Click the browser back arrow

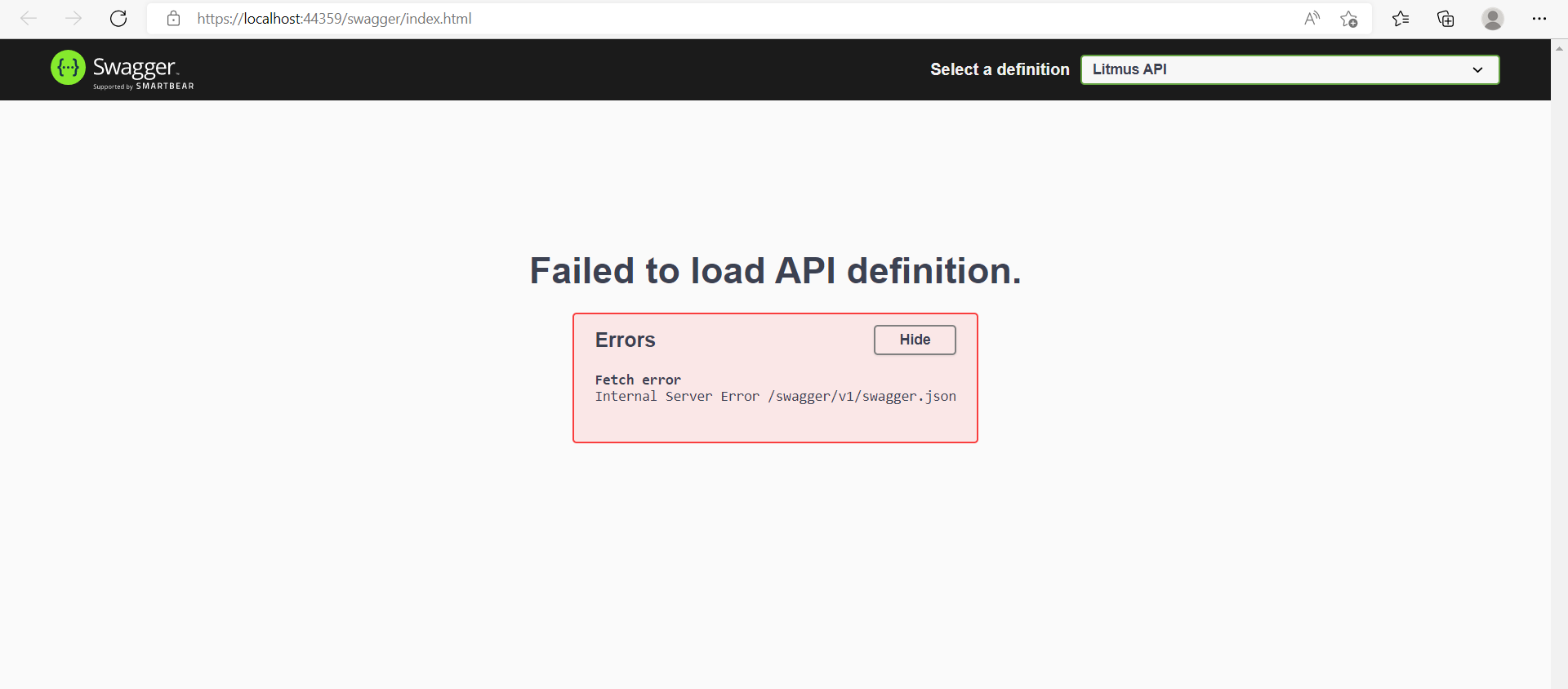(x=29, y=19)
